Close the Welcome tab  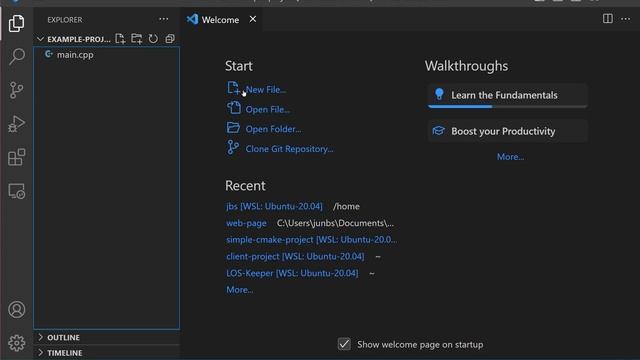pyautogui.click(x=253, y=19)
